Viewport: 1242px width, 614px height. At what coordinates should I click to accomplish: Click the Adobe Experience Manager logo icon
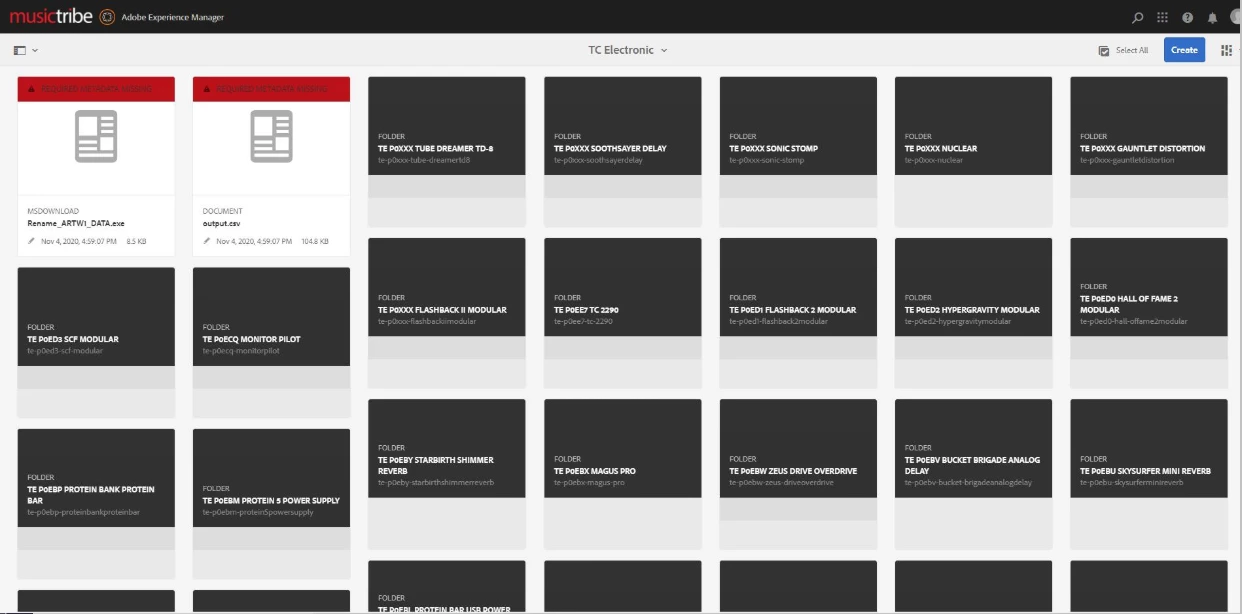coord(107,17)
